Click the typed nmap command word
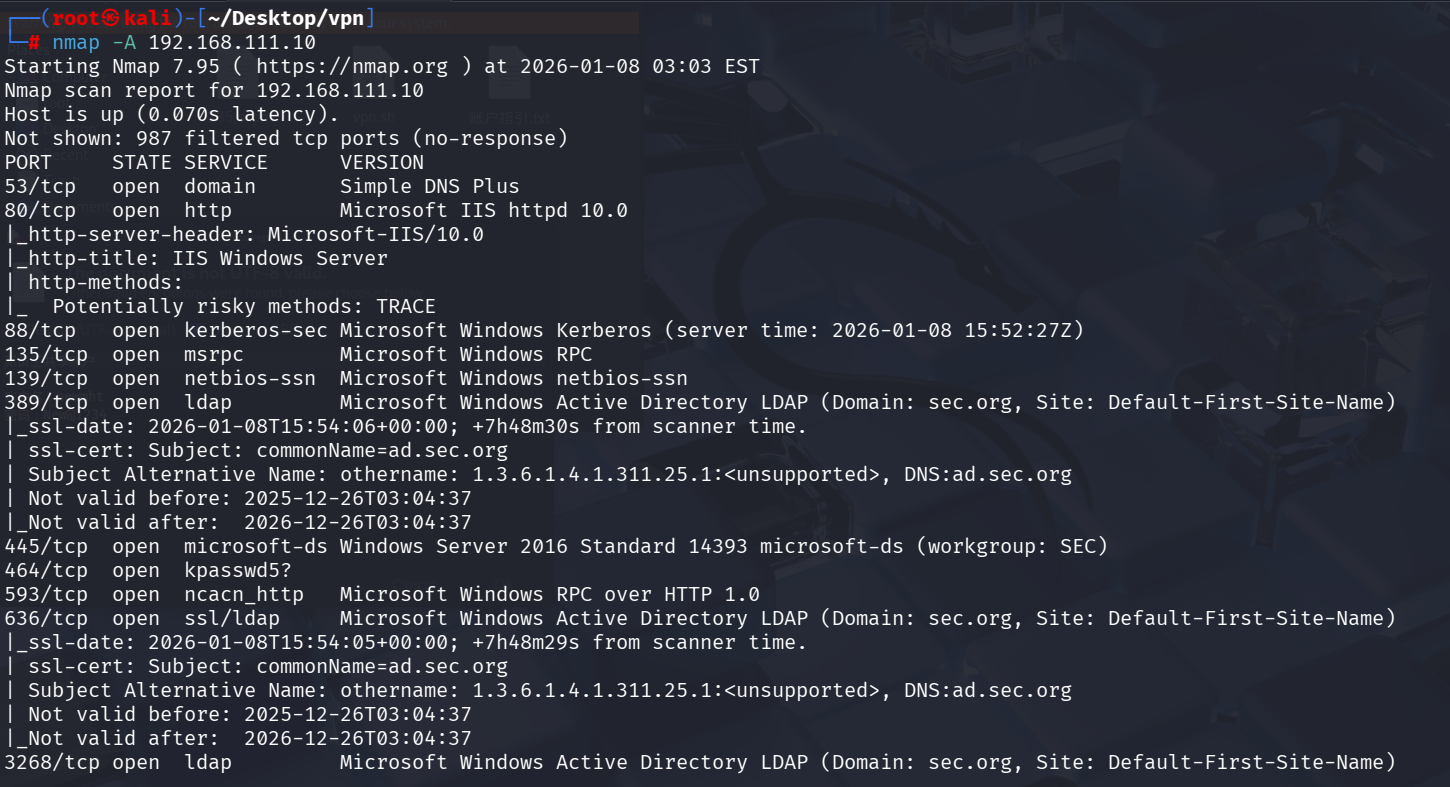 point(76,42)
